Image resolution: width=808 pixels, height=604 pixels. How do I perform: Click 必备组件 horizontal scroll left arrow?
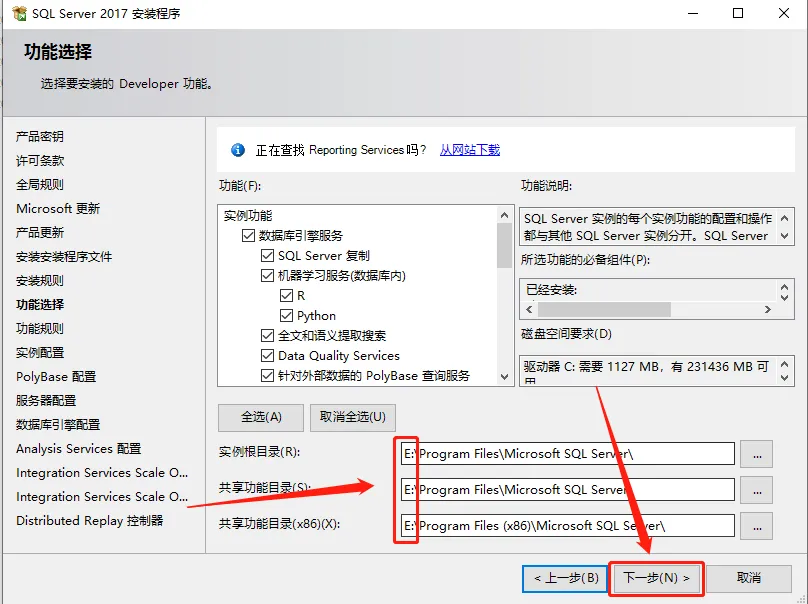click(529, 309)
